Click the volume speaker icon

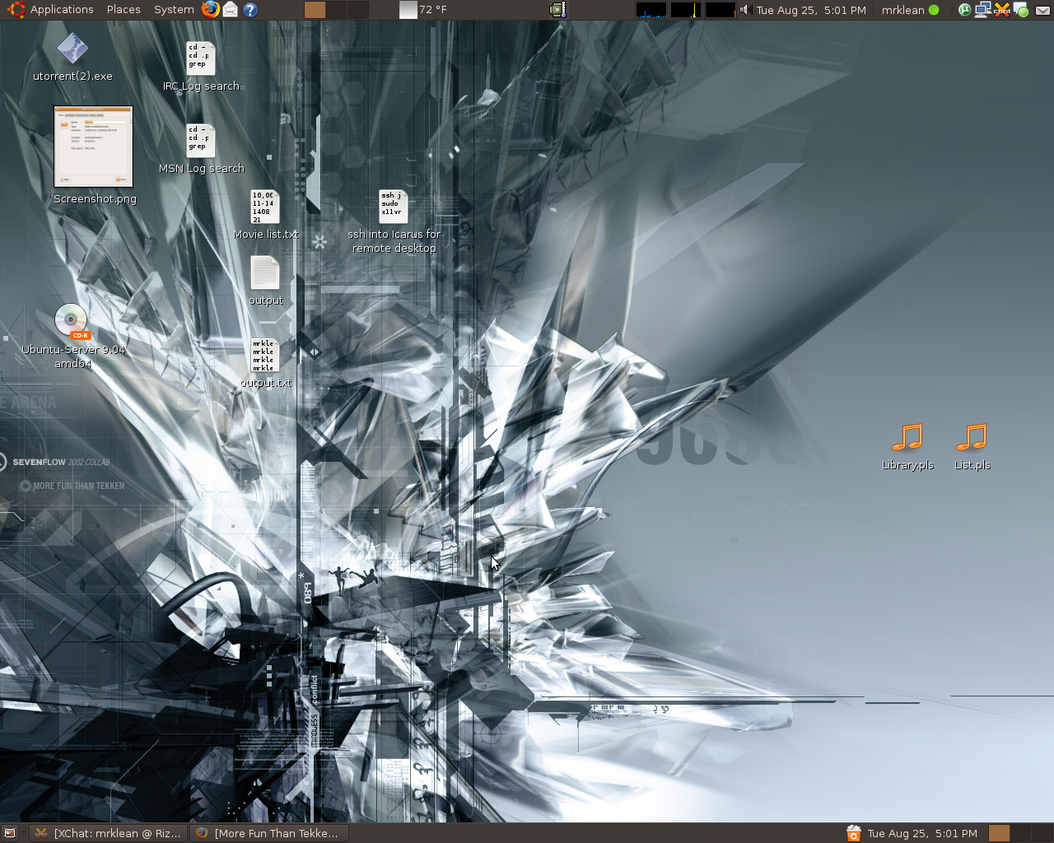point(744,10)
